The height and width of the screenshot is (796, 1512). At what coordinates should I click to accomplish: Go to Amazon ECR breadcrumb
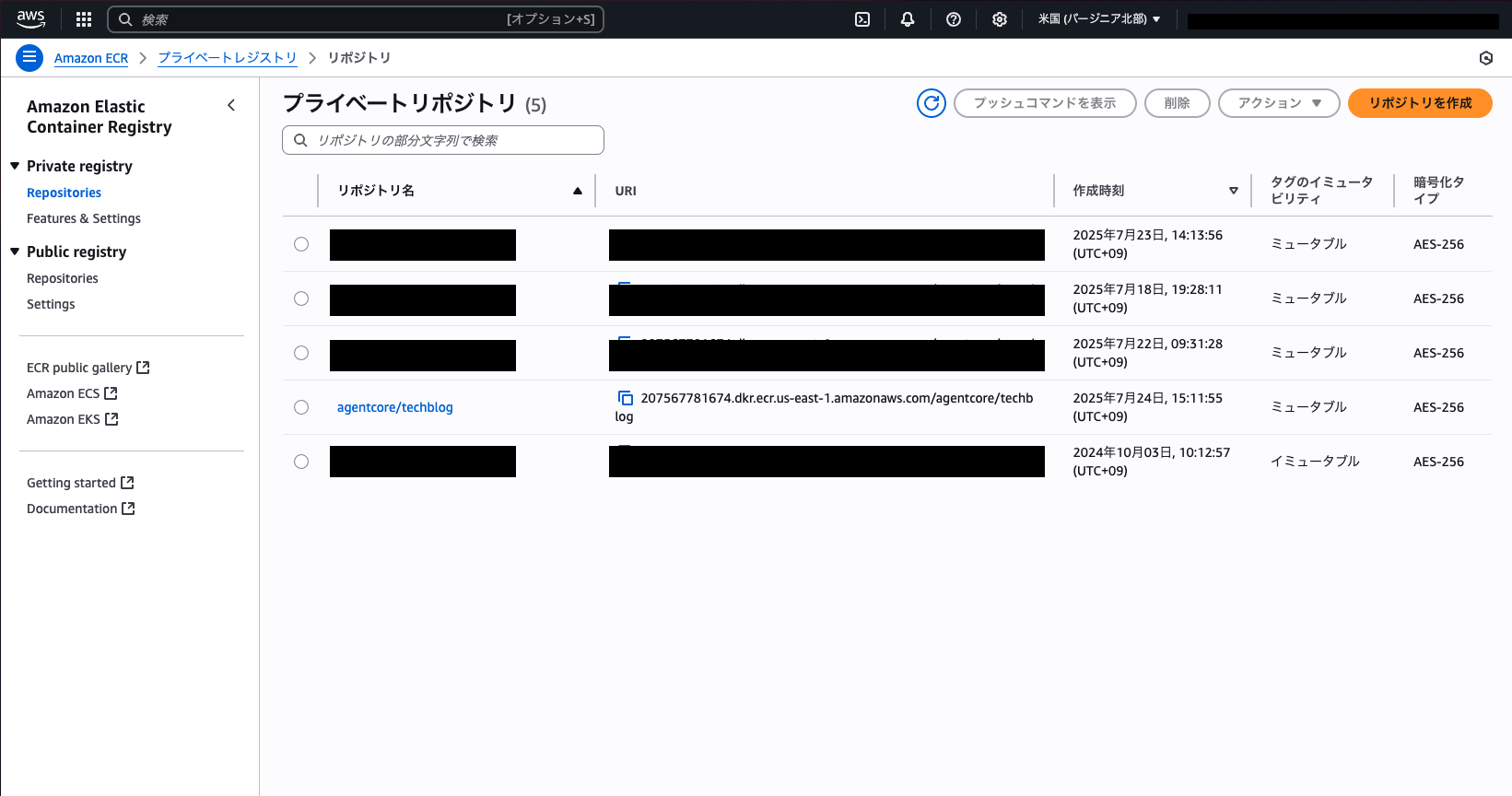[x=91, y=58]
